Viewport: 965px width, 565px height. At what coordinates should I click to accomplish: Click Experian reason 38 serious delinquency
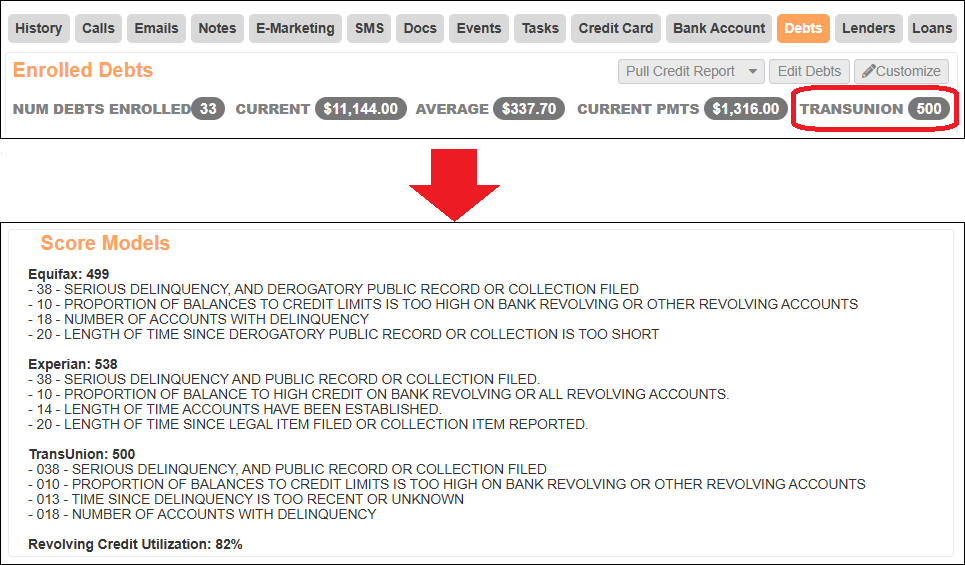284,379
